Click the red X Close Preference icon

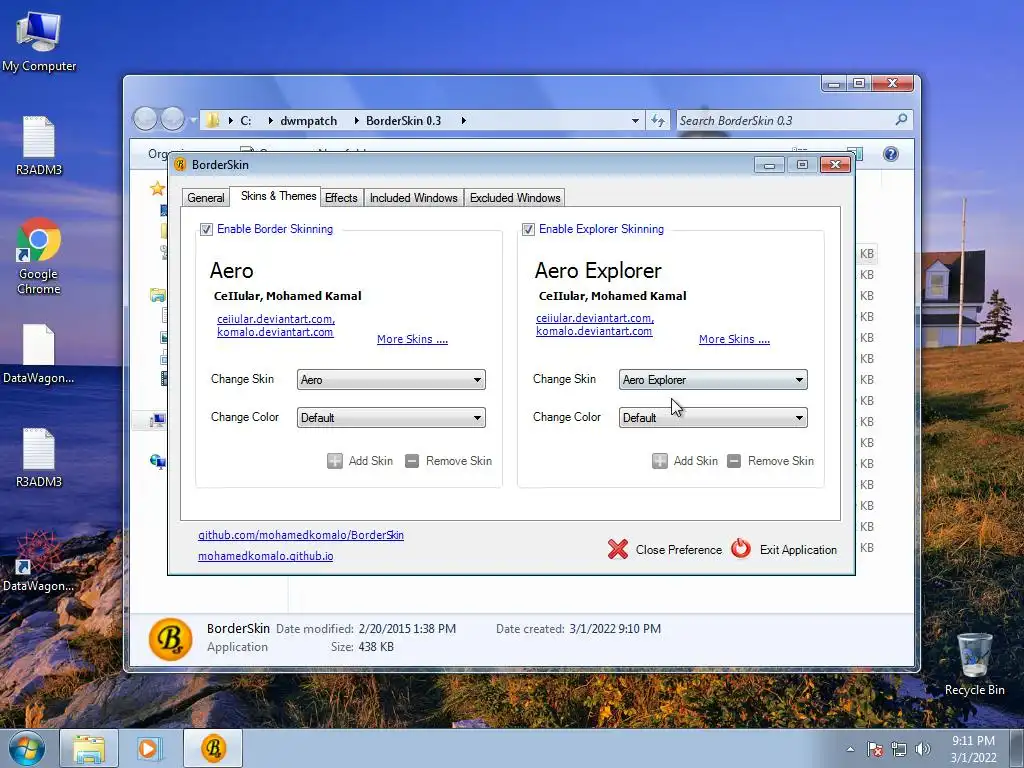(x=618, y=549)
